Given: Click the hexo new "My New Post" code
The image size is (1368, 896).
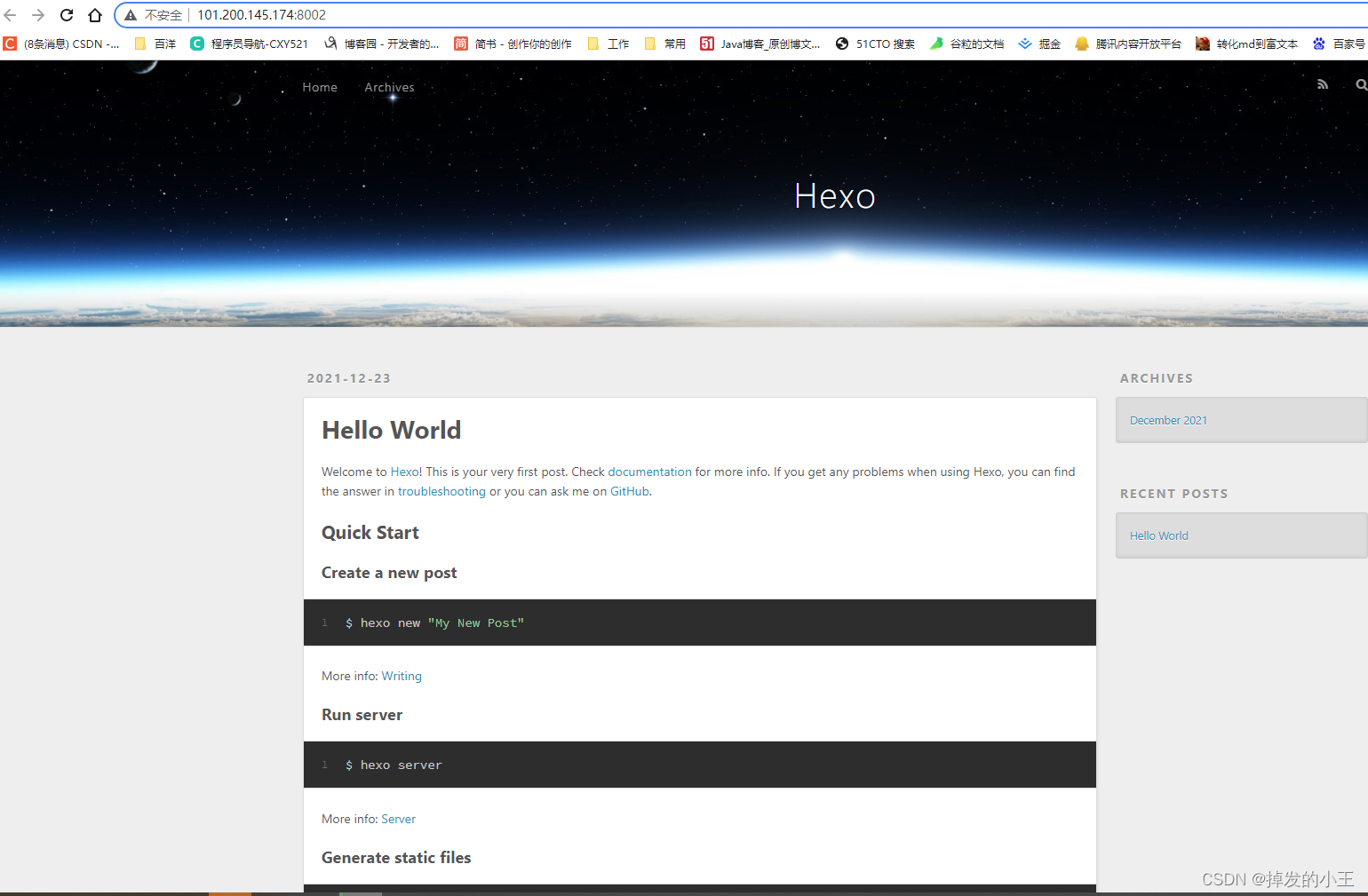Looking at the screenshot, I should (435, 623).
